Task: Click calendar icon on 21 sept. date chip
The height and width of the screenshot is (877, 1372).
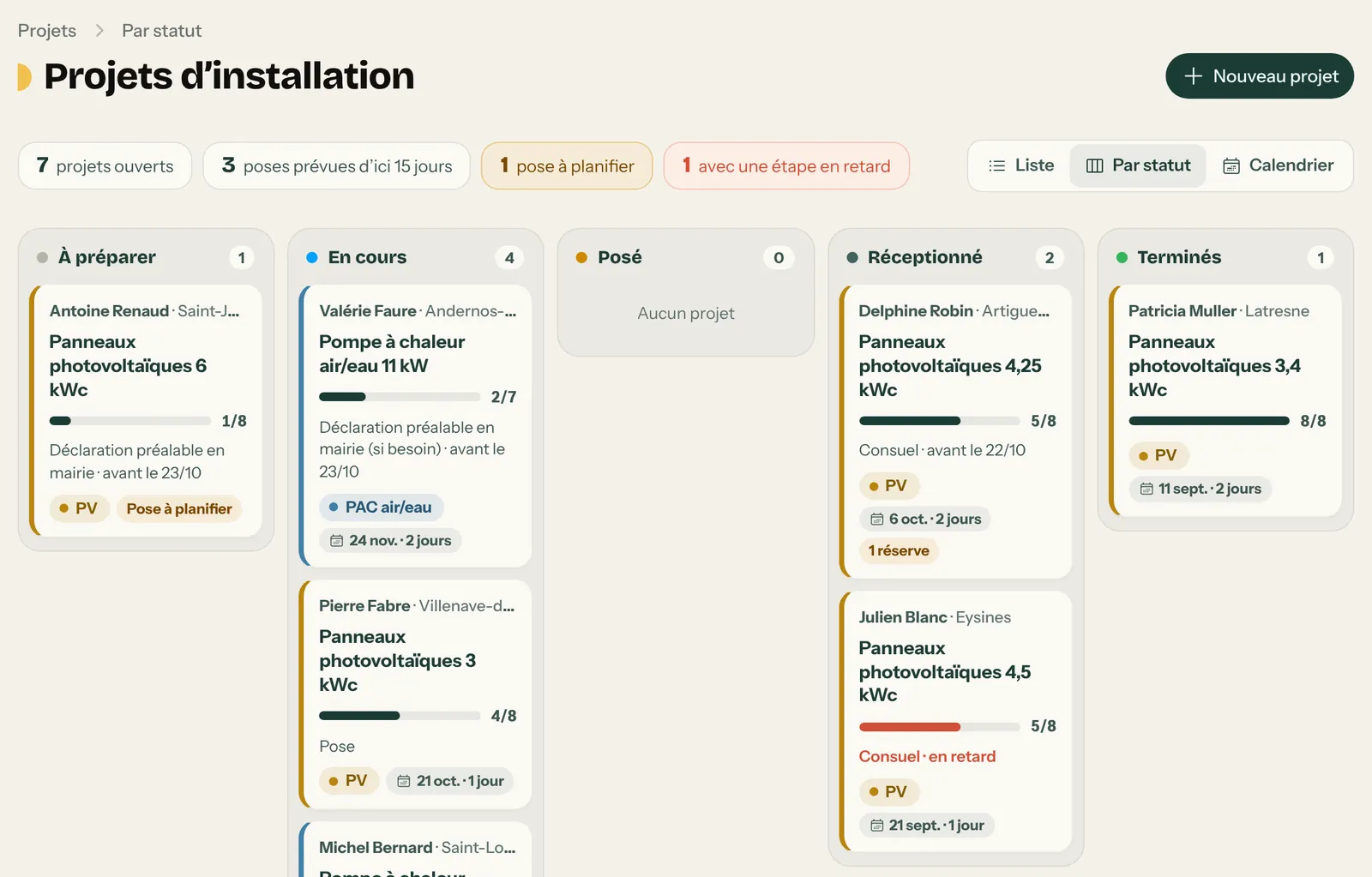Action: click(x=876, y=826)
